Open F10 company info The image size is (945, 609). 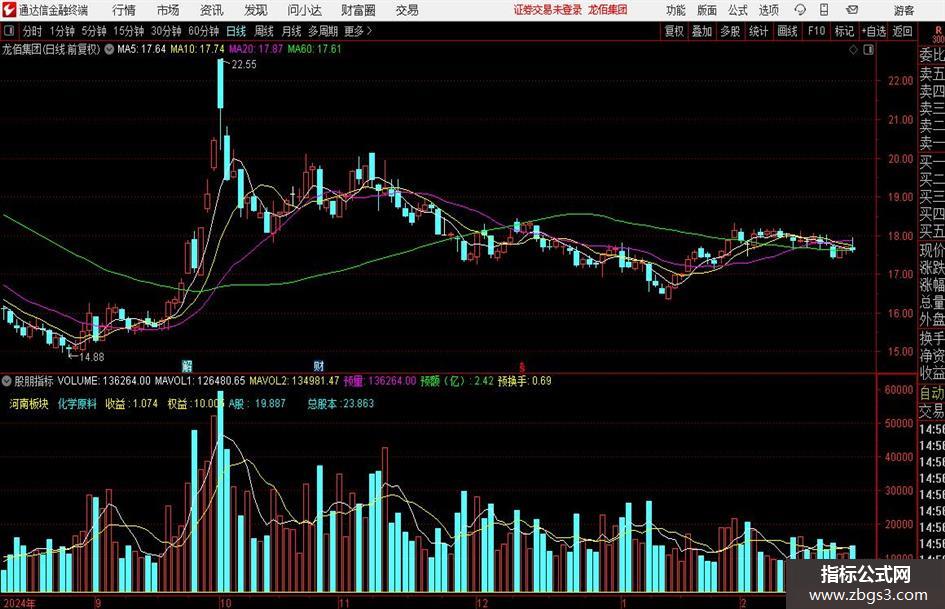click(816, 31)
